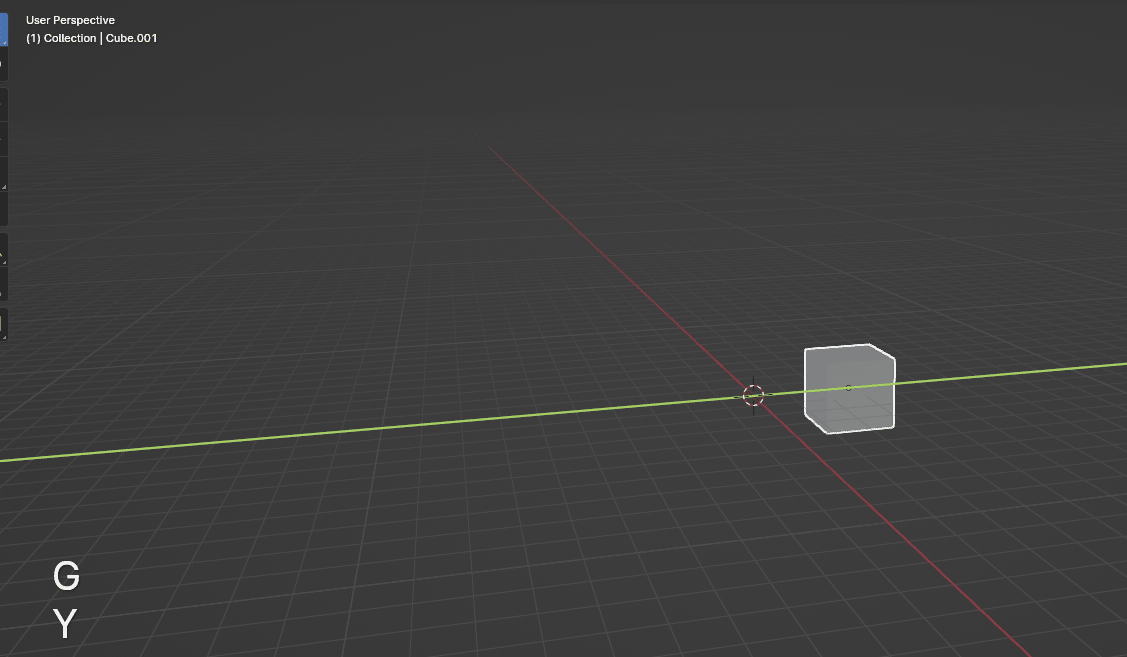Click the G key overlay indicator
The image size is (1127, 657).
66,576
